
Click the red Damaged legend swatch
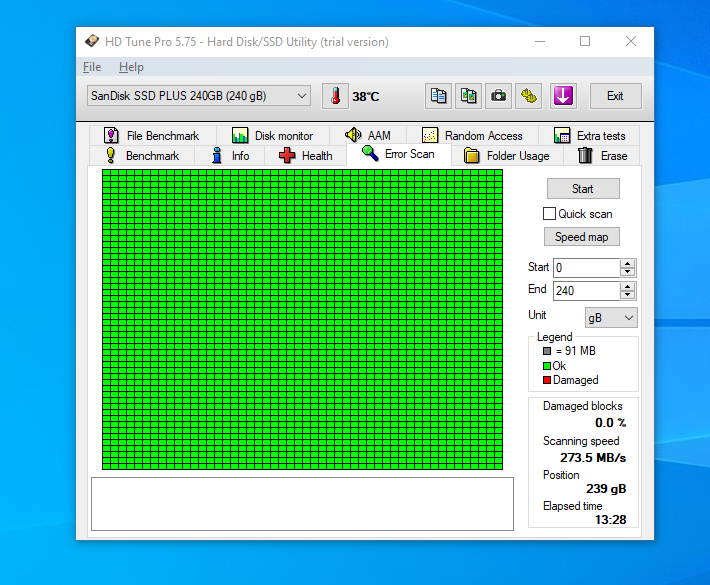[547, 380]
